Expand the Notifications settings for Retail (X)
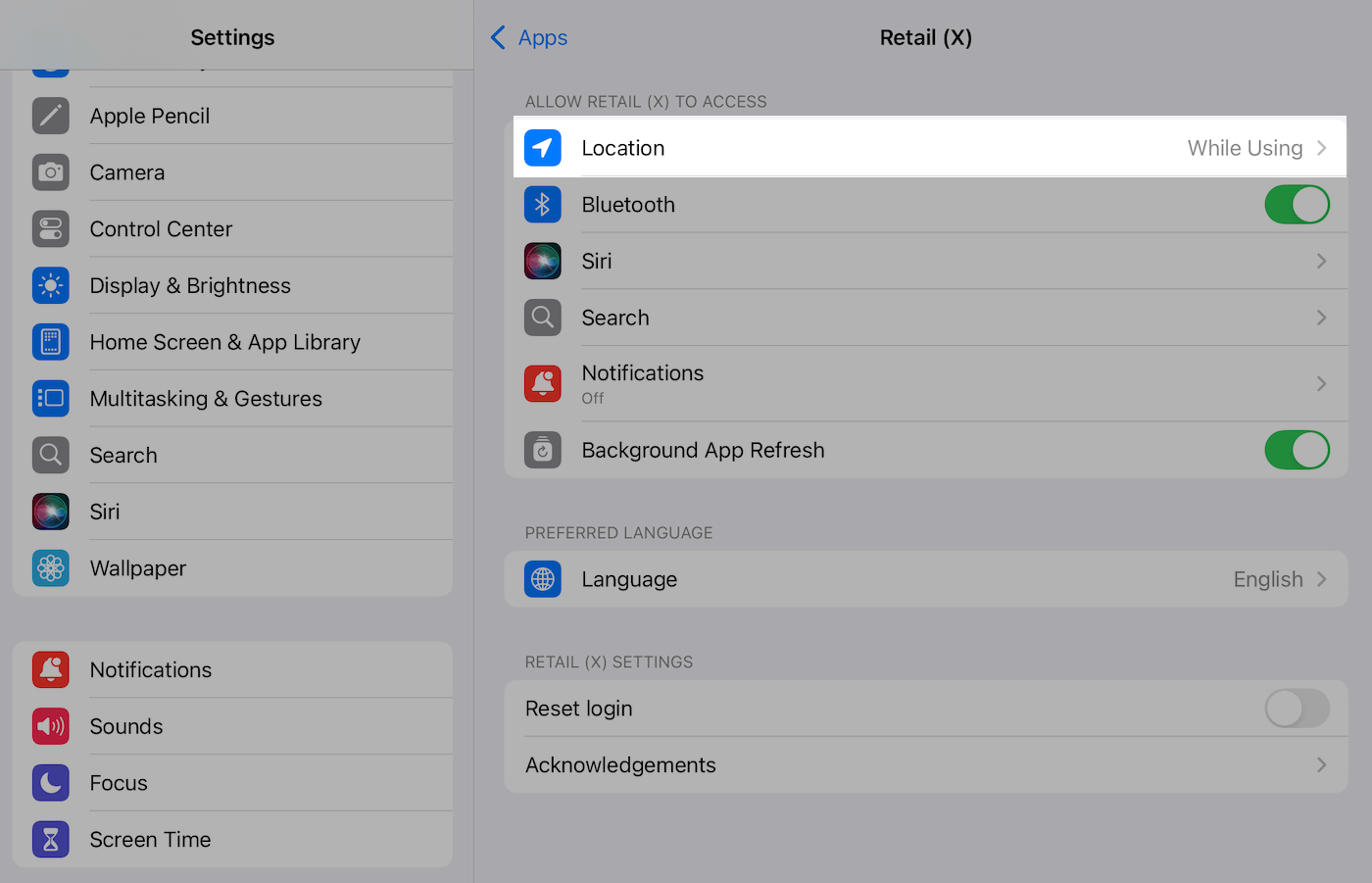 click(x=926, y=383)
